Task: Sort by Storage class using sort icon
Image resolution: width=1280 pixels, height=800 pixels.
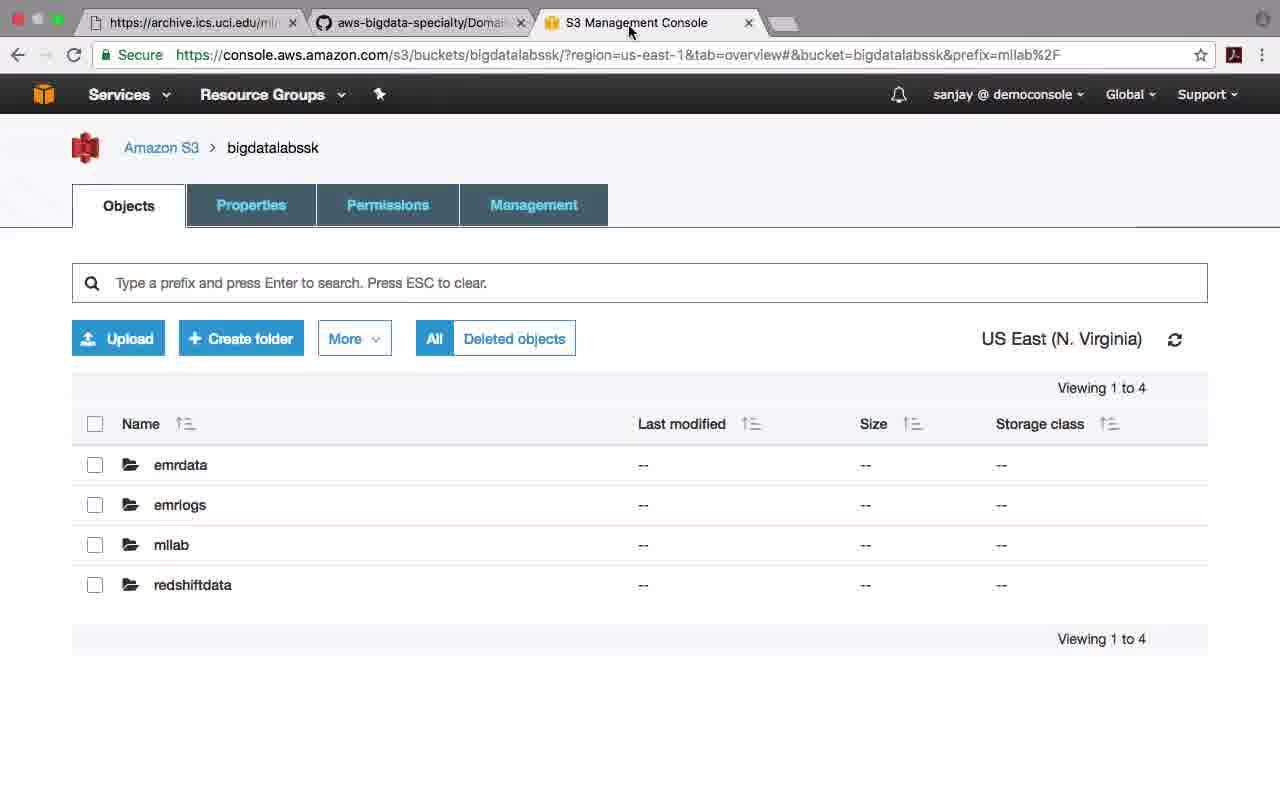Action: coord(1109,424)
